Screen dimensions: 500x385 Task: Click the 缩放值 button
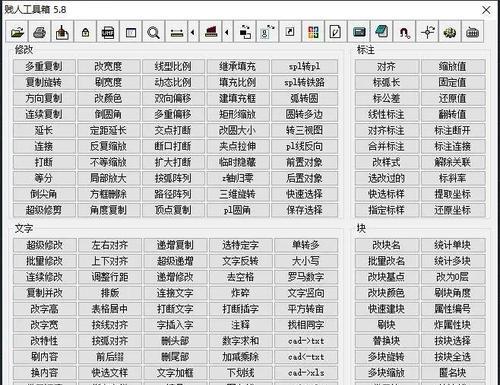point(453,66)
